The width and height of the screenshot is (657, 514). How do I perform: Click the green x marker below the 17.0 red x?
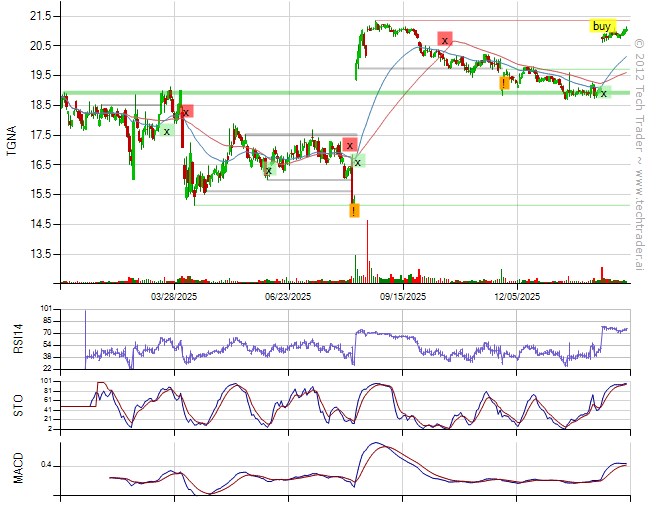pos(358,162)
